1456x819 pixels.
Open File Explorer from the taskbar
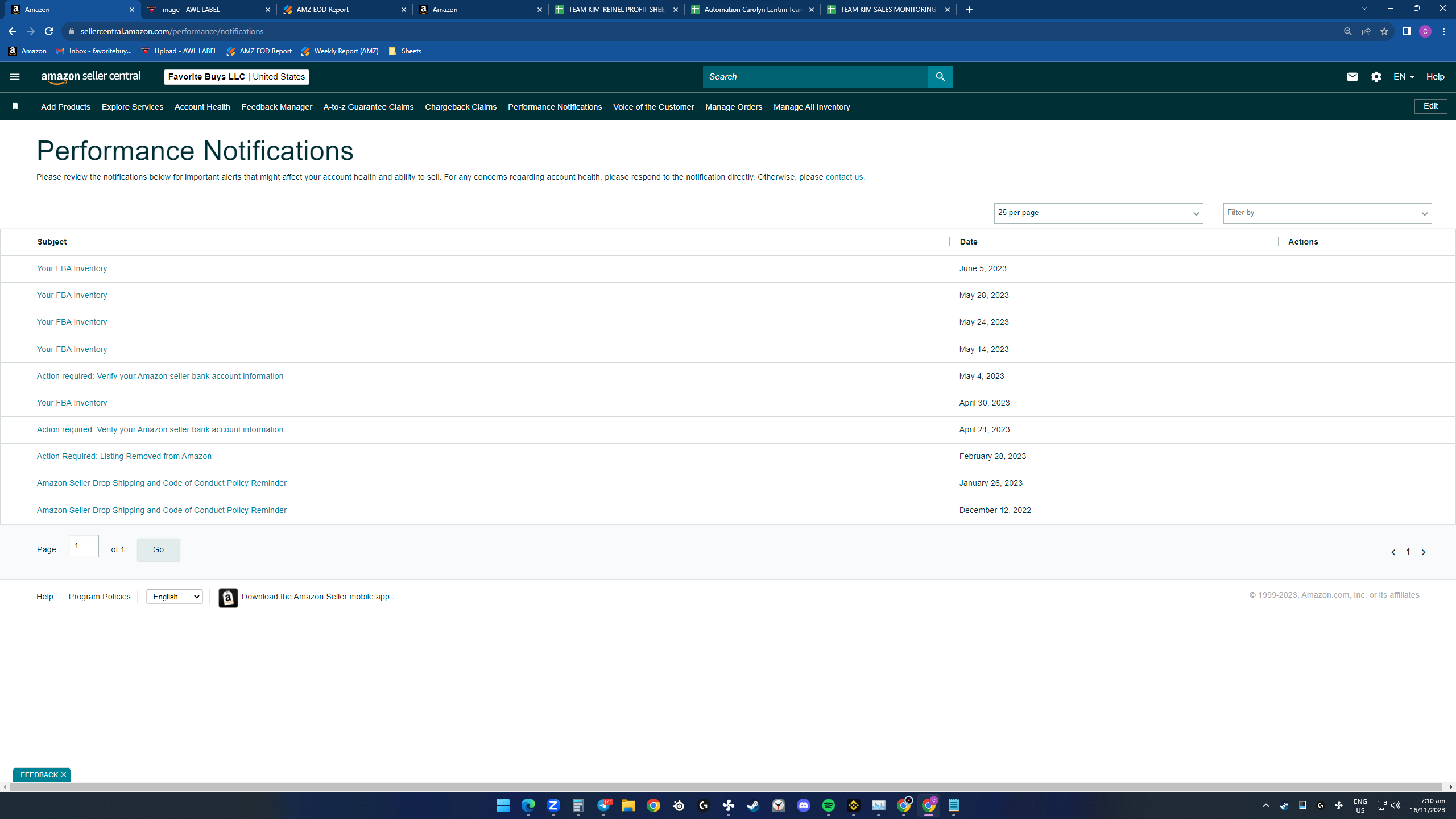tap(628, 805)
